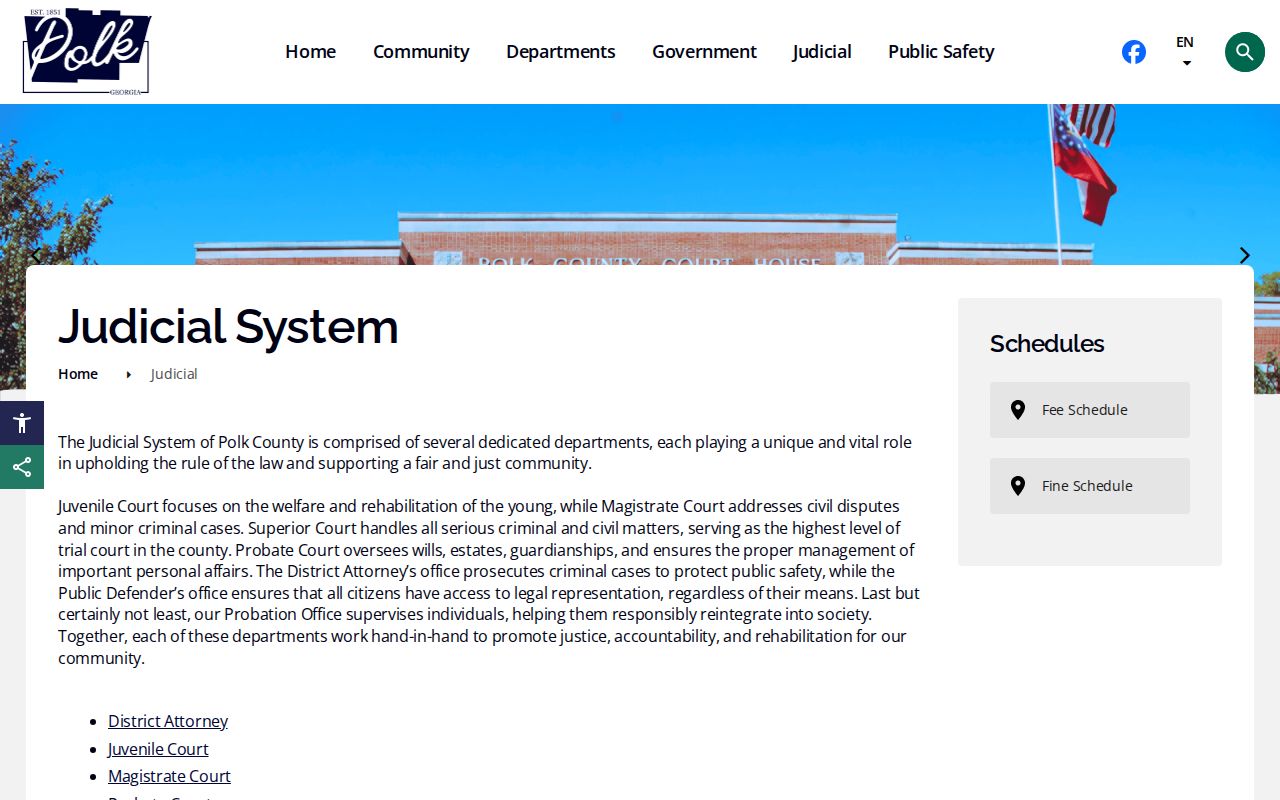Open the Government menu
This screenshot has height=800, width=1280.
click(x=704, y=52)
